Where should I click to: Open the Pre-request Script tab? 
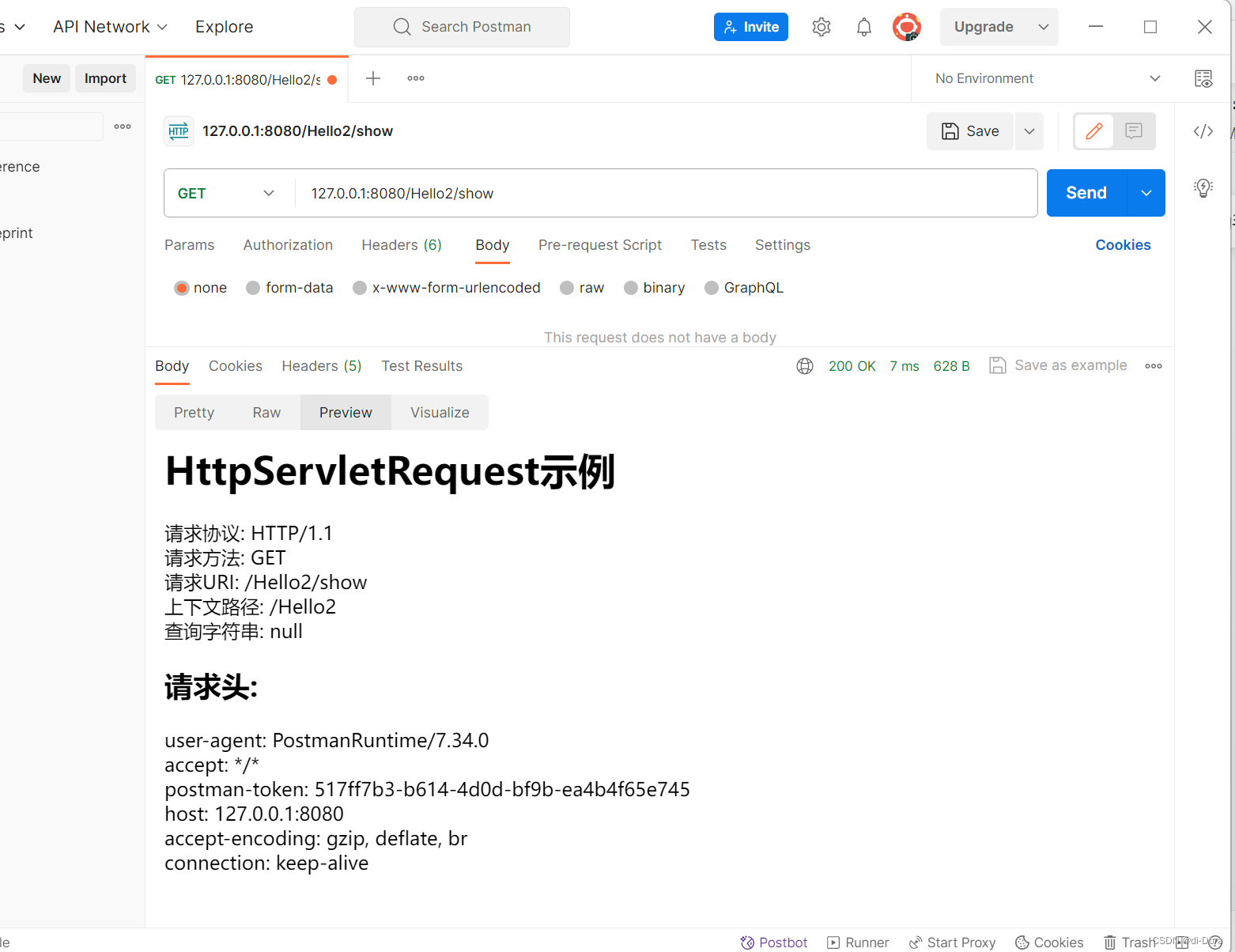pyautogui.click(x=600, y=245)
